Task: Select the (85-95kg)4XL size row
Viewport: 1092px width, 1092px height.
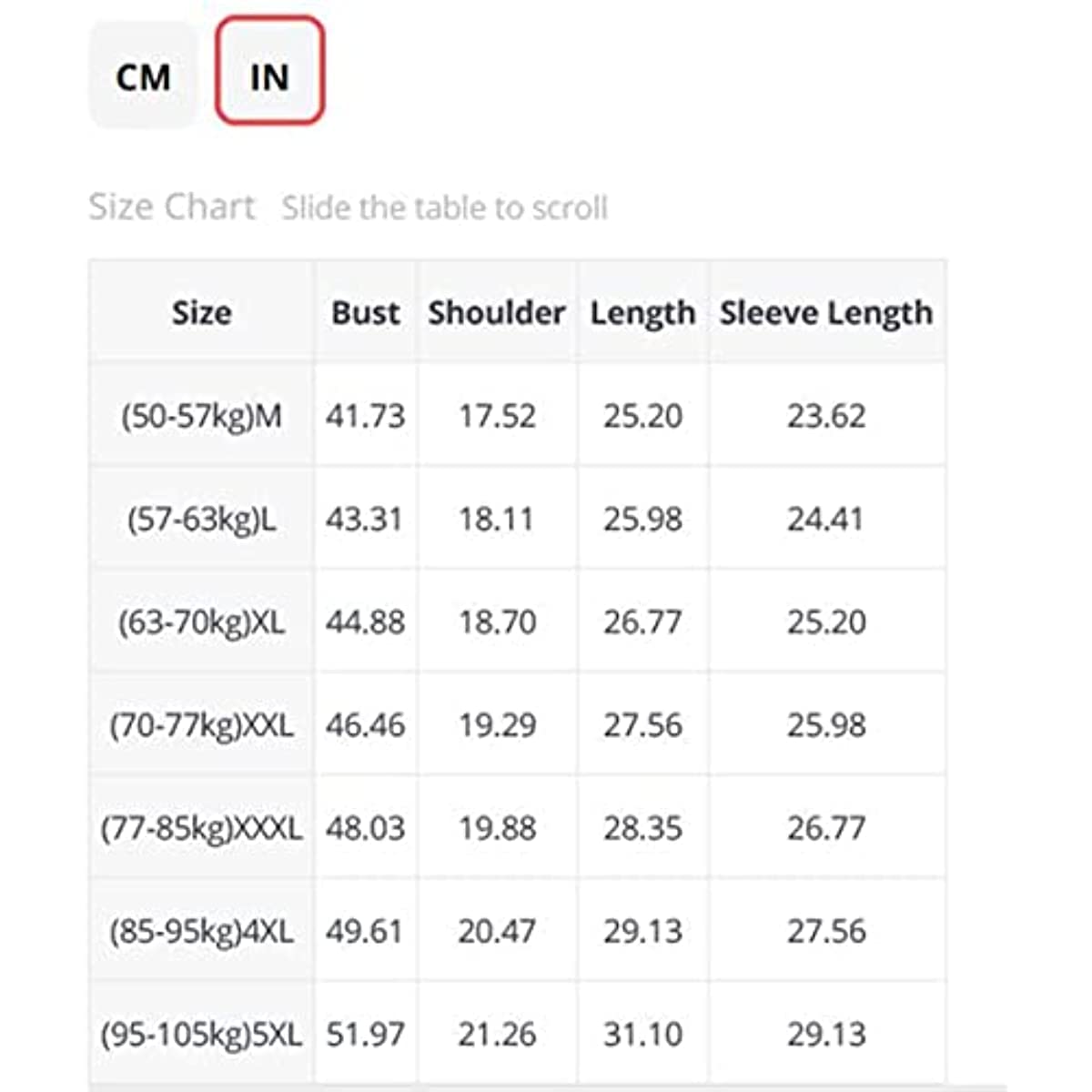Action: (518, 930)
